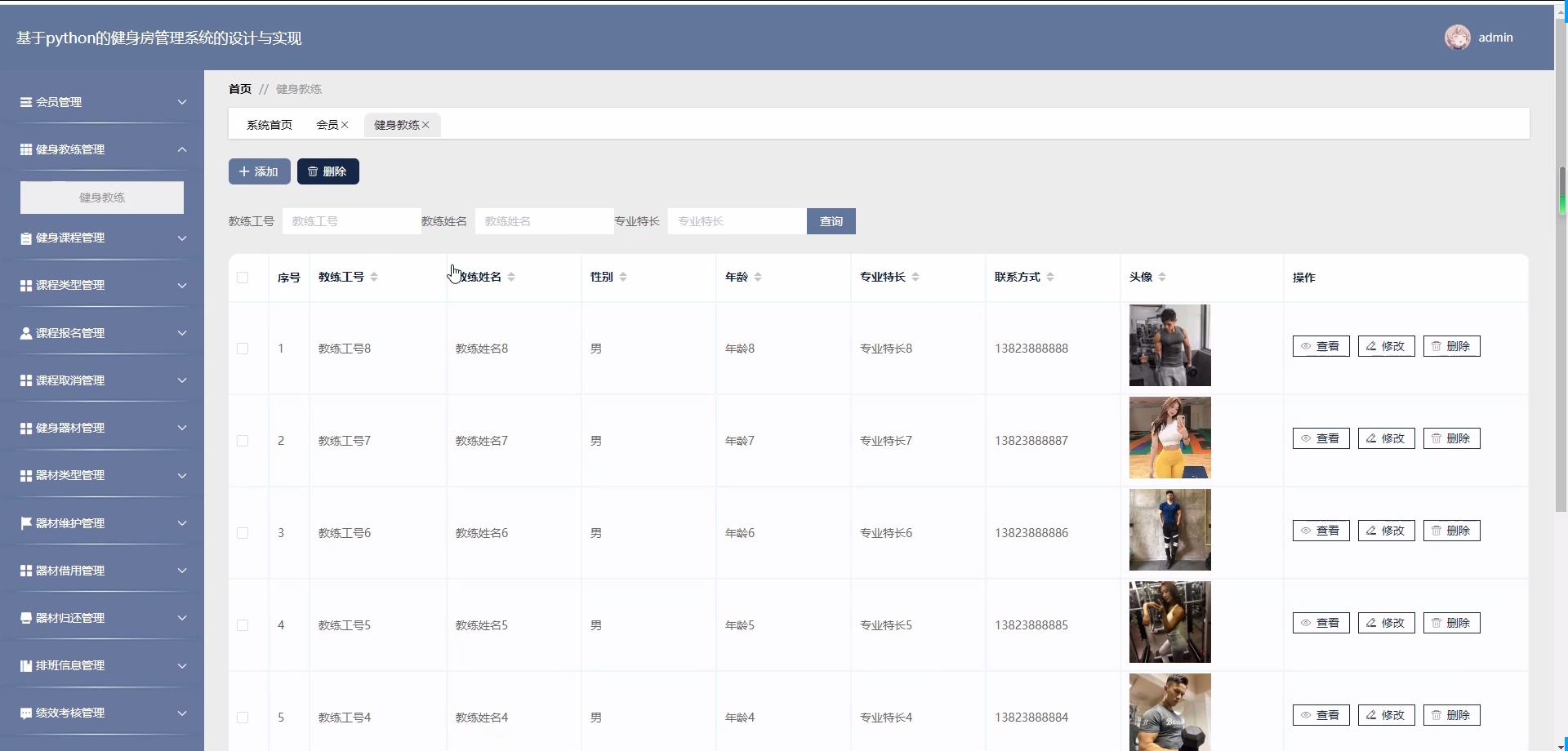Edit 教练姓名7 with 修改 button
Screen dimensions: 1568x751
1387,438
